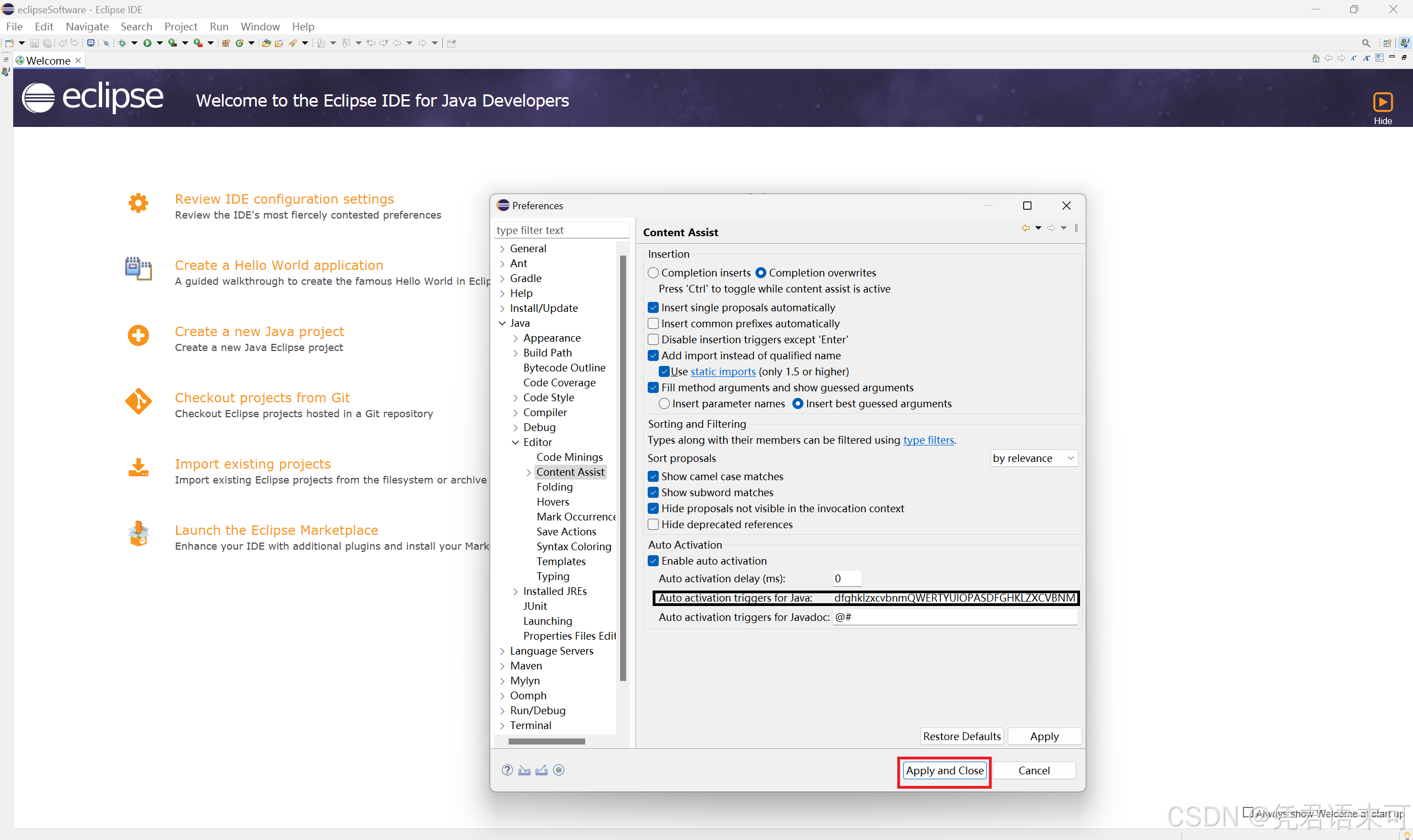Click the preferences tree horizontal scrollbar
Viewport: 1413px width, 840px height.
coord(547,742)
